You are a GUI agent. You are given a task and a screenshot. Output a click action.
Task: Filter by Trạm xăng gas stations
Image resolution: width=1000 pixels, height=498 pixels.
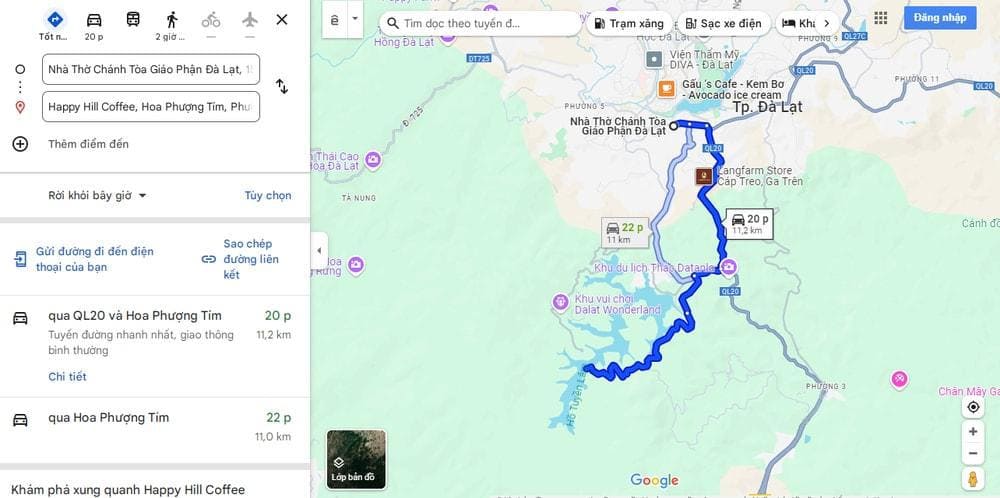[x=629, y=24]
